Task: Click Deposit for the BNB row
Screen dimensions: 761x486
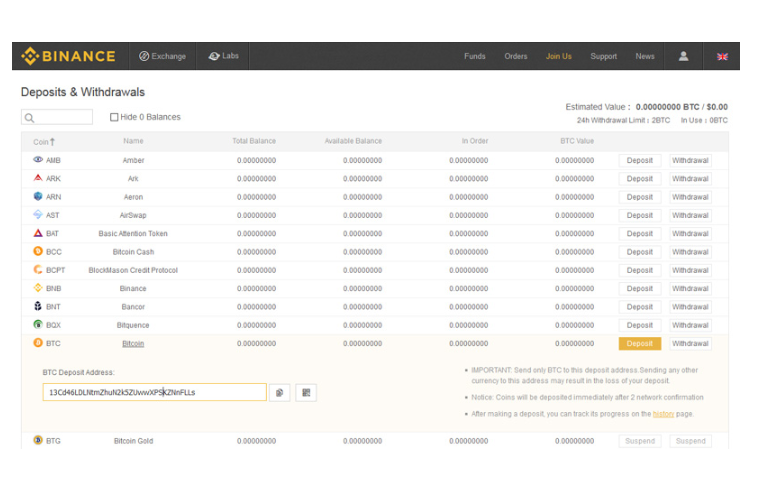Action: pyautogui.click(x=640, y=288)
